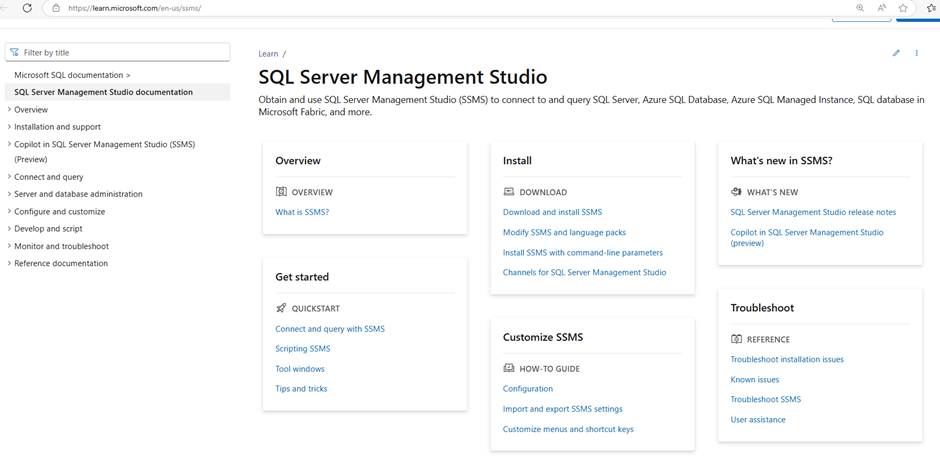Open Customize menus and shortcut keys
Image resolution: width=940 pixels, height=456 pixels.
[x=568, y=429]
